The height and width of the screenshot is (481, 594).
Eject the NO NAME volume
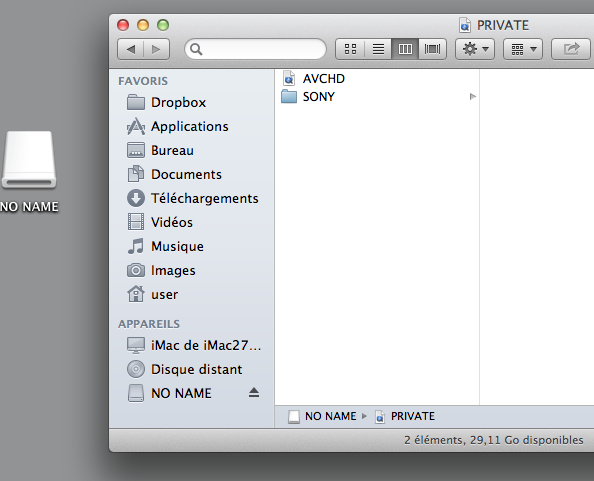coord(254,393)
